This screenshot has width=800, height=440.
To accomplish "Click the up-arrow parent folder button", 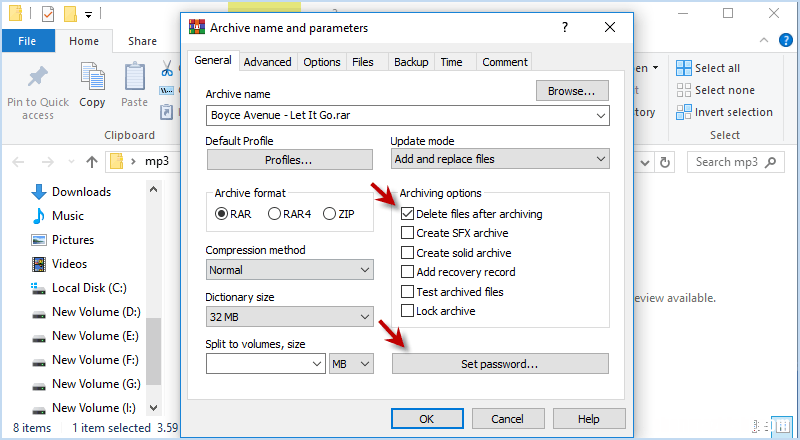I will pos(92,162).
